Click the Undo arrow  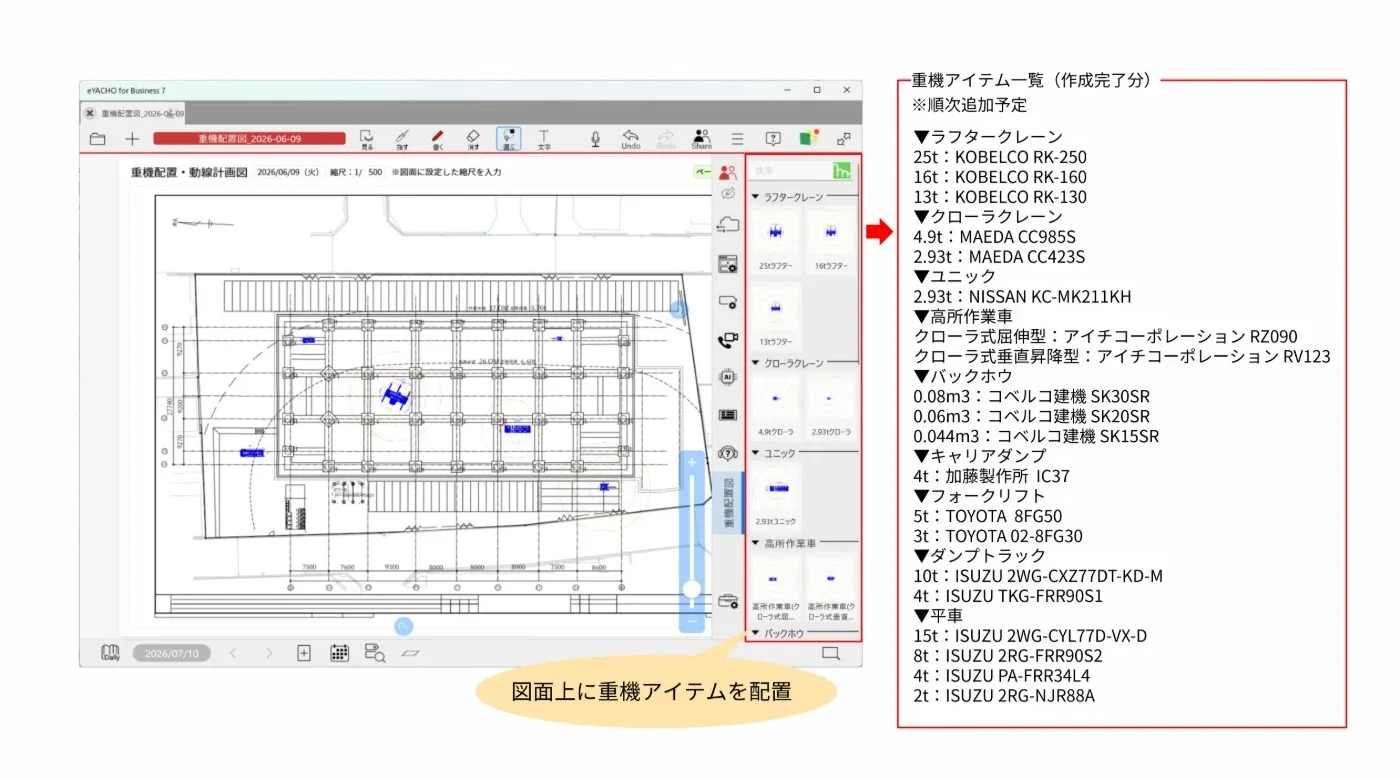point(630,139)
